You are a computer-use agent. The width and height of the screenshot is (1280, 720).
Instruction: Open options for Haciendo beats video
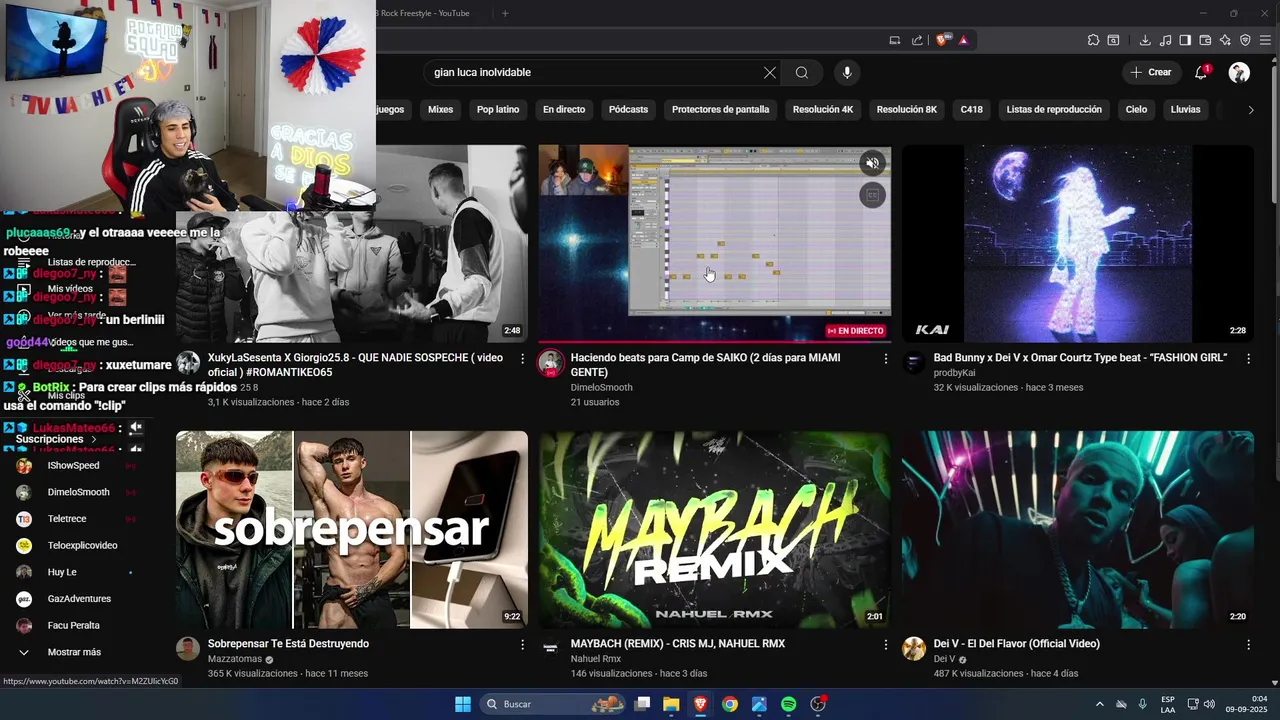pyautogui.click(x=885, y=358)
